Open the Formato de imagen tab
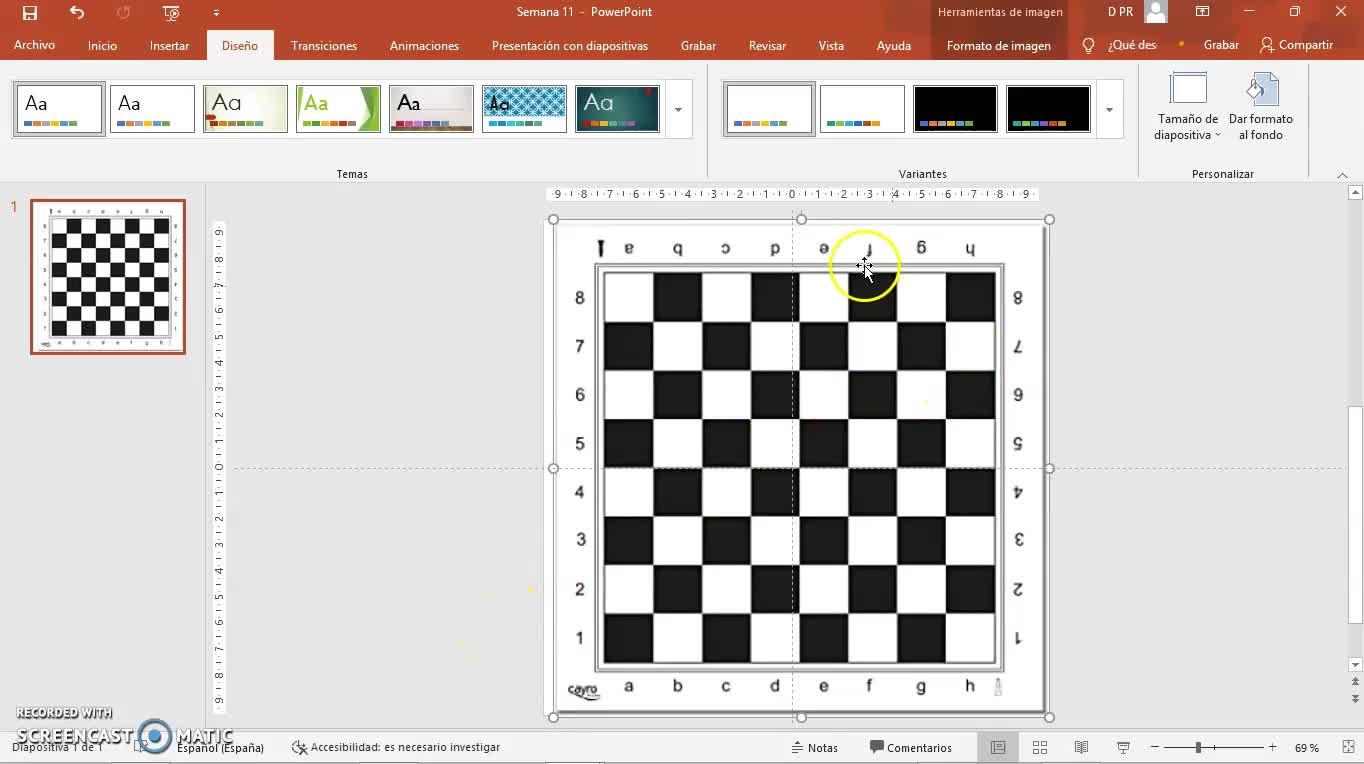This screenshot has width=1364, height=764. coord(998,45)
